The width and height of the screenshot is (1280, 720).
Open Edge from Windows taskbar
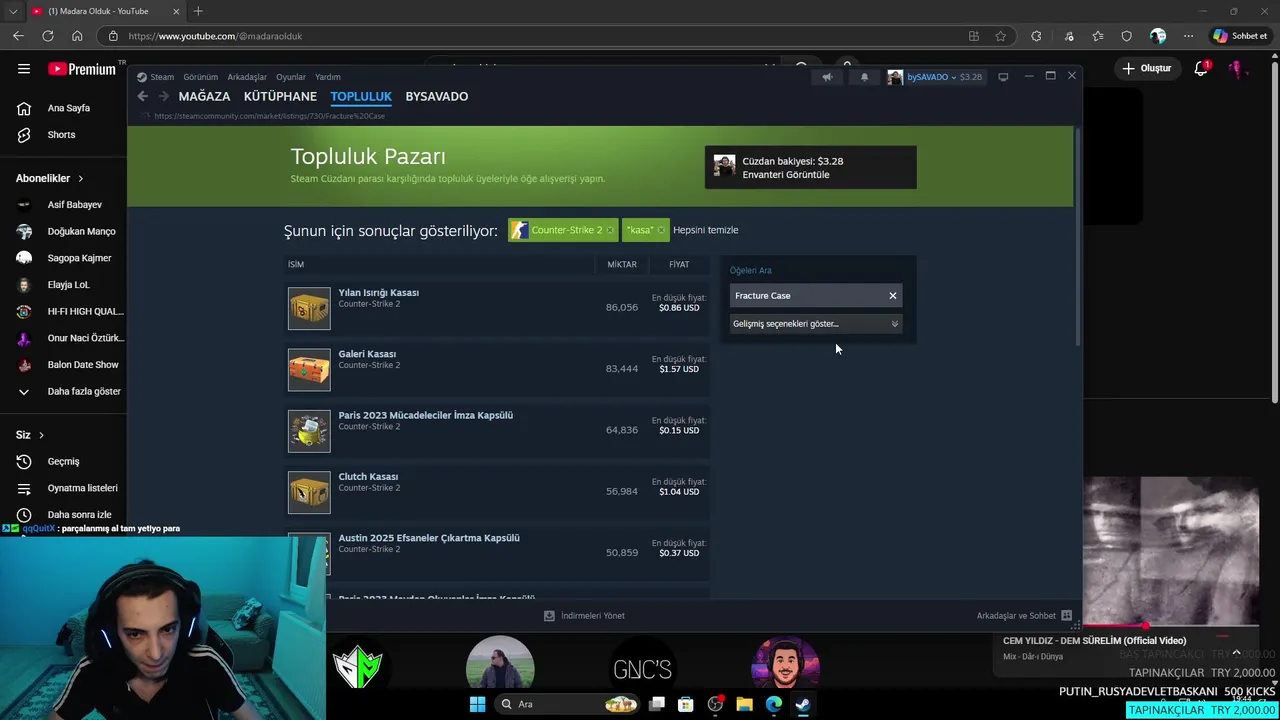click(x=774, y=704)
